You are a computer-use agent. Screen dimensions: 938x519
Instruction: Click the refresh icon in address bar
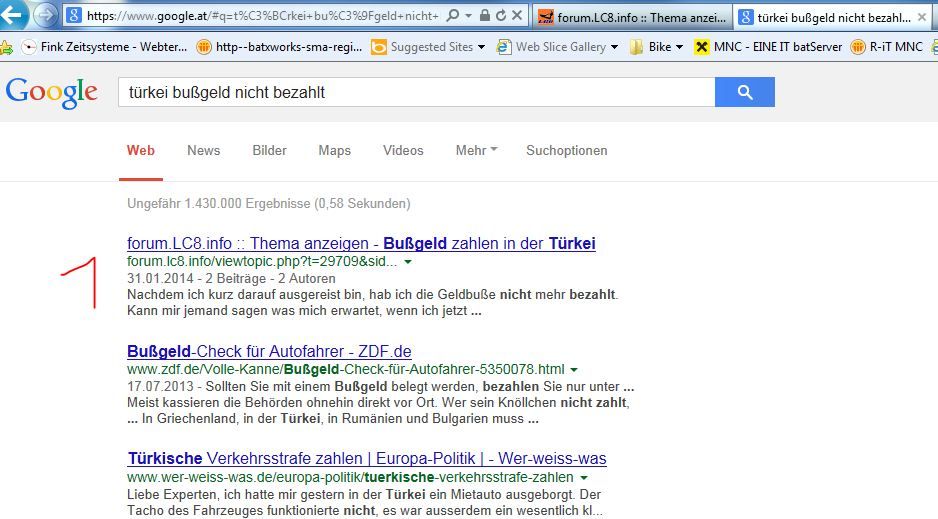coord(500,16)
